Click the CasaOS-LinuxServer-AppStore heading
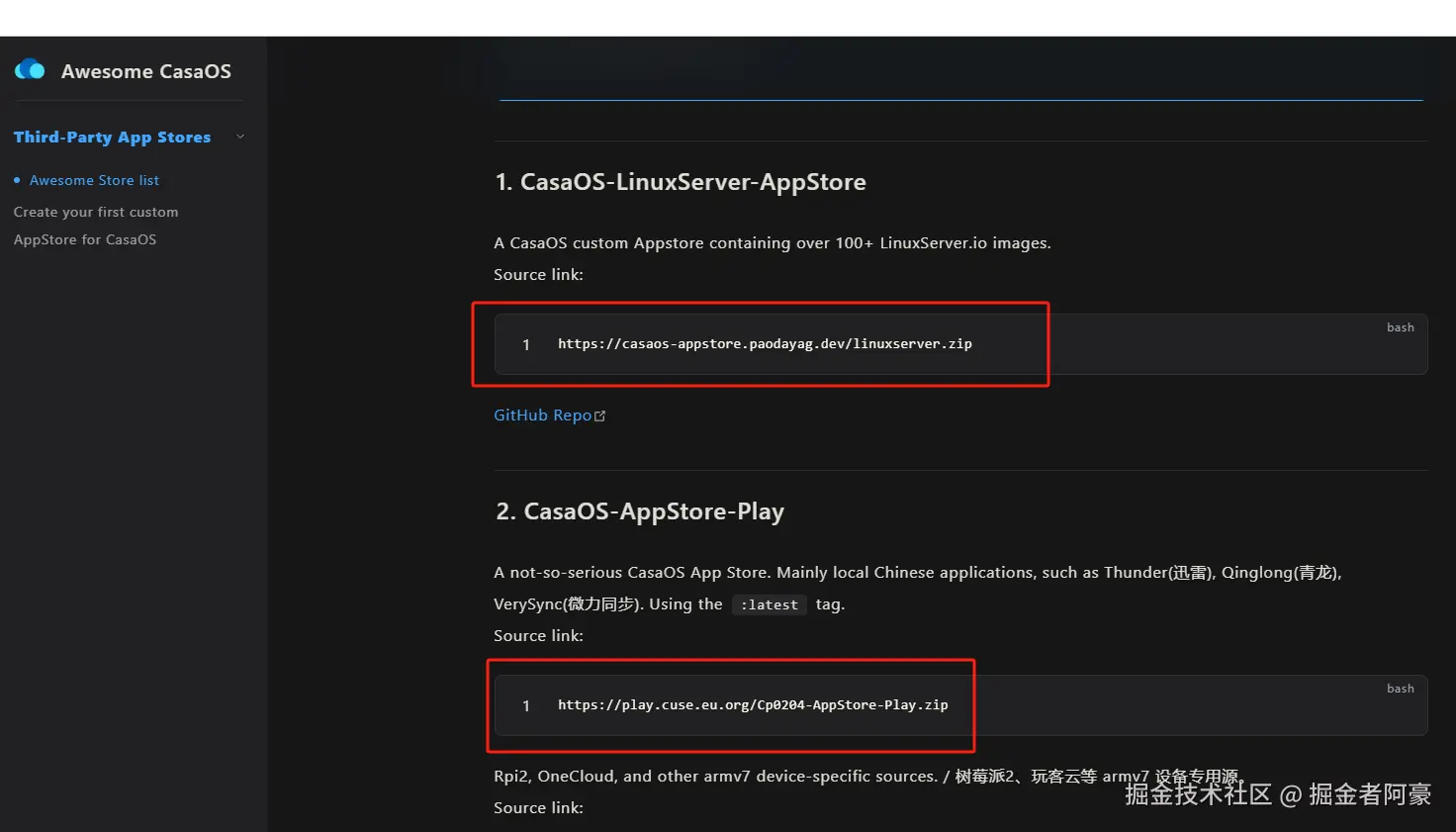 [x=681, y=182]
